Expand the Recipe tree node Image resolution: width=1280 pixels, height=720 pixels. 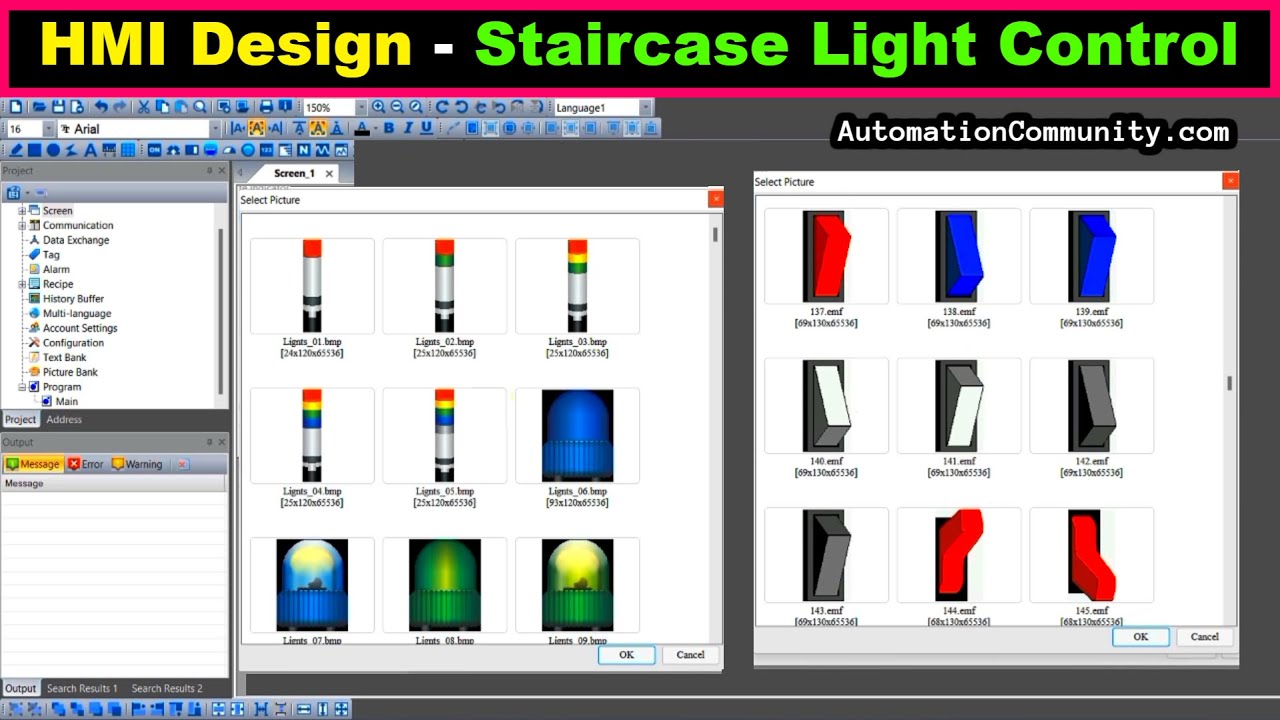[22, 284]
